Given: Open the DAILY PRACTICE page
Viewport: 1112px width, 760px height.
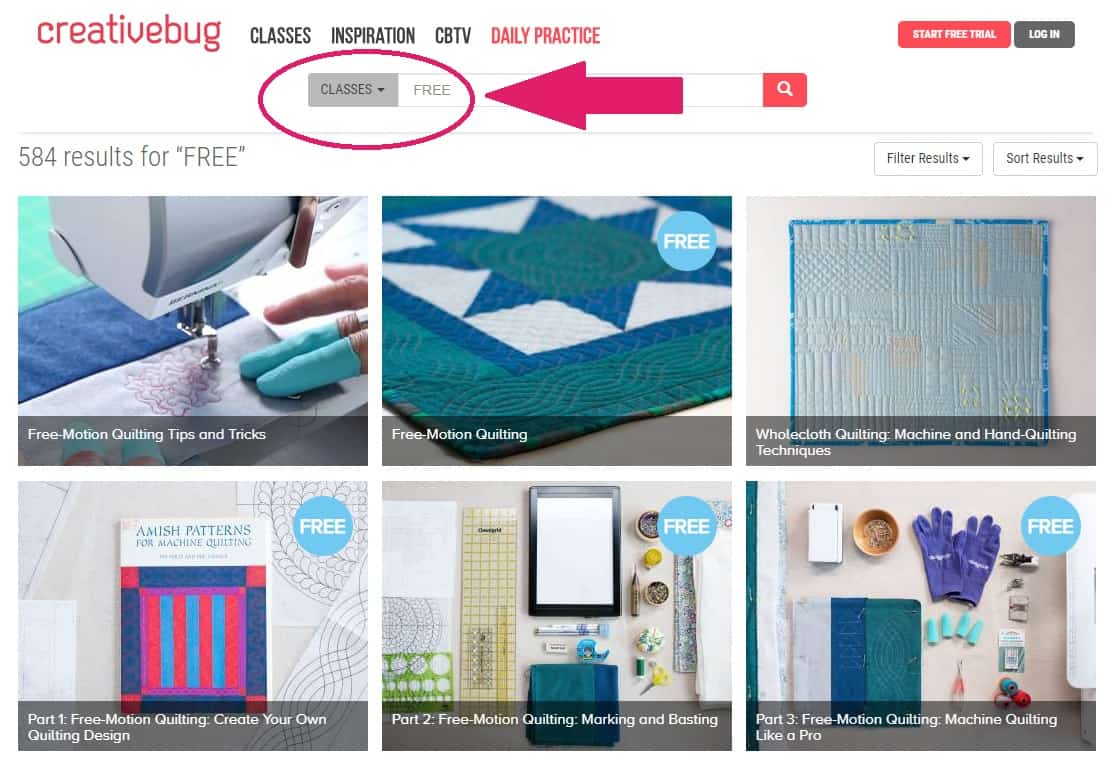Looking at the screenshot, I should [x=545, y=35].
